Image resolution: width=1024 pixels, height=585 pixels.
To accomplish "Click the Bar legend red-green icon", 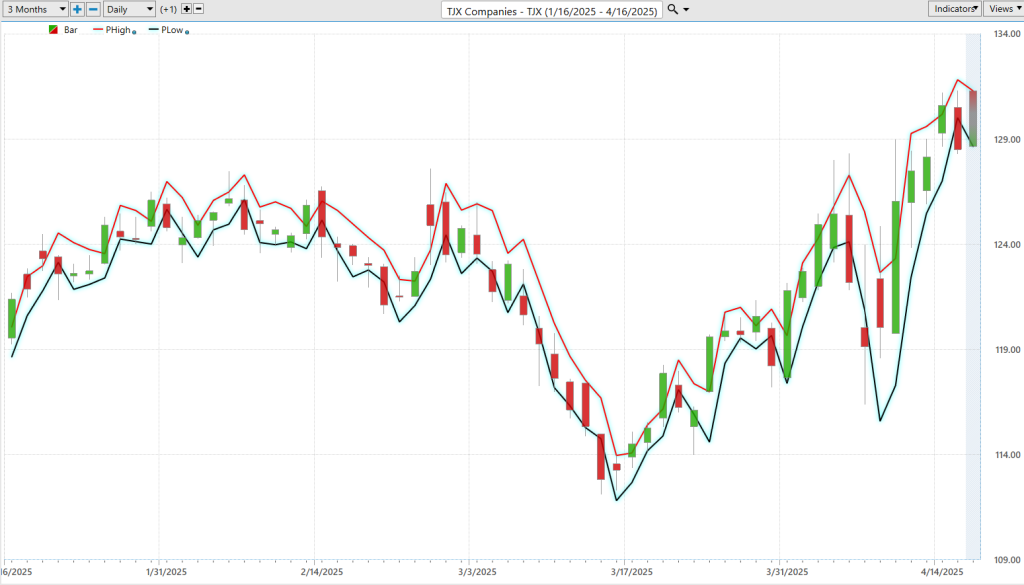I will point(53,30).
